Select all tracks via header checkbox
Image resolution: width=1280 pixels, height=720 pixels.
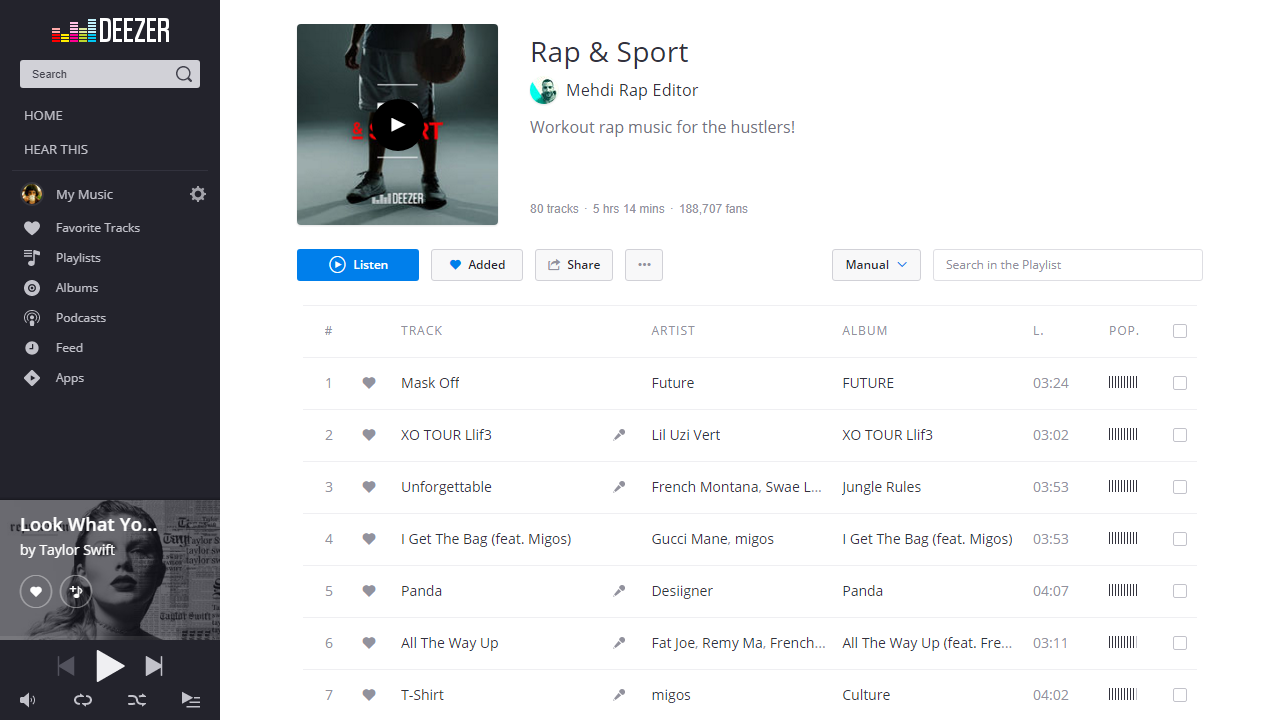pos(1180,331)
